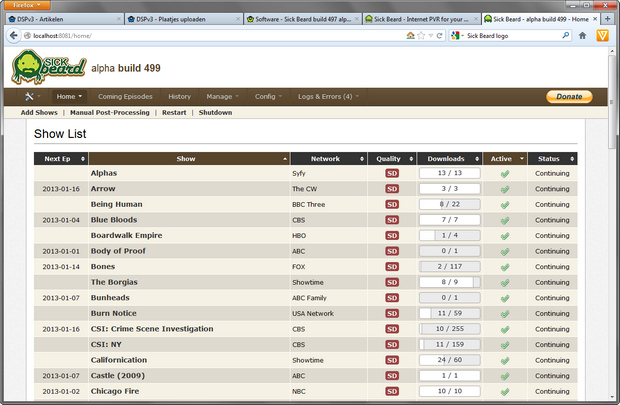Click the SD quality badge for Arrow
Screen dimensions: 620x405
click(392, 189)
